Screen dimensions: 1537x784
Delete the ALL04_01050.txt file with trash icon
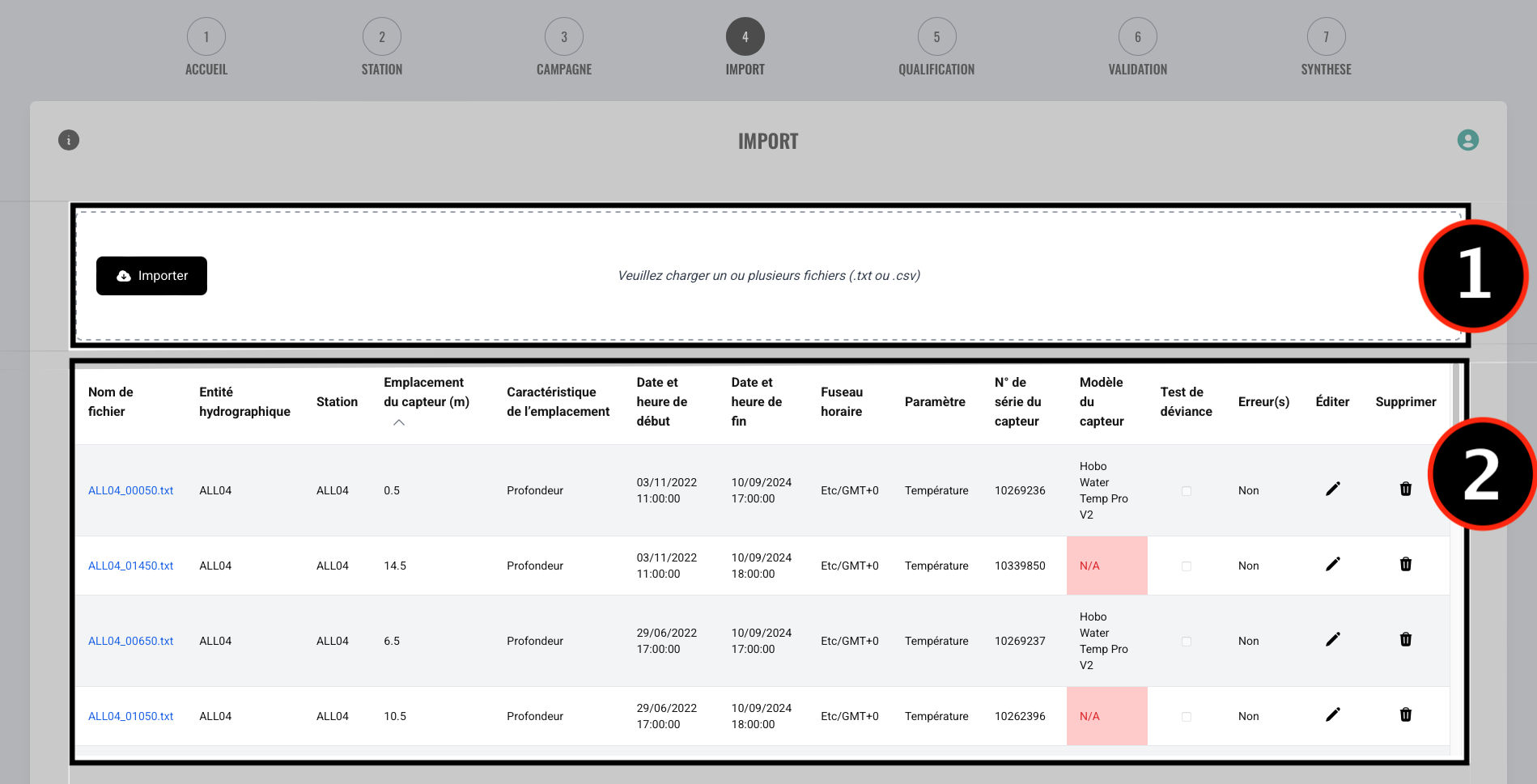click(x=1406, y=714)
